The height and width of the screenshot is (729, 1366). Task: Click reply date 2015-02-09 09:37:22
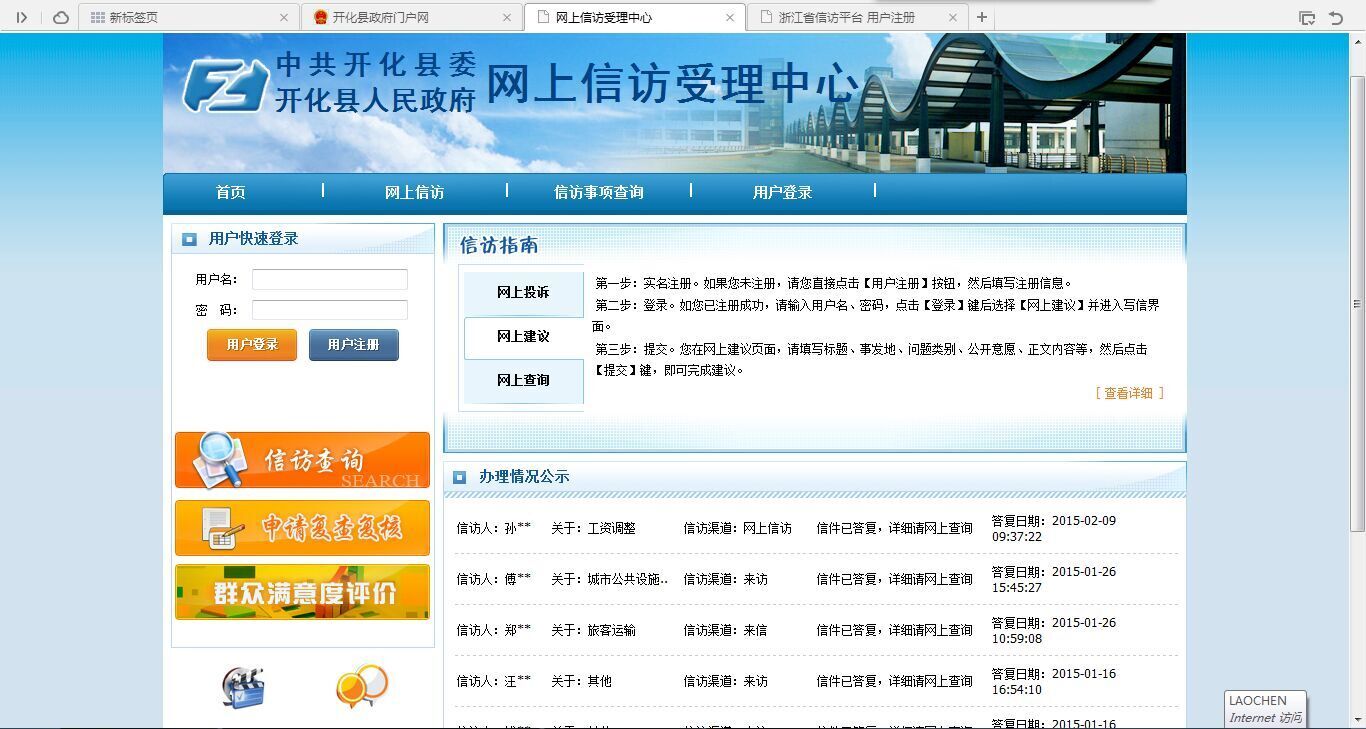pos(1054,529)
